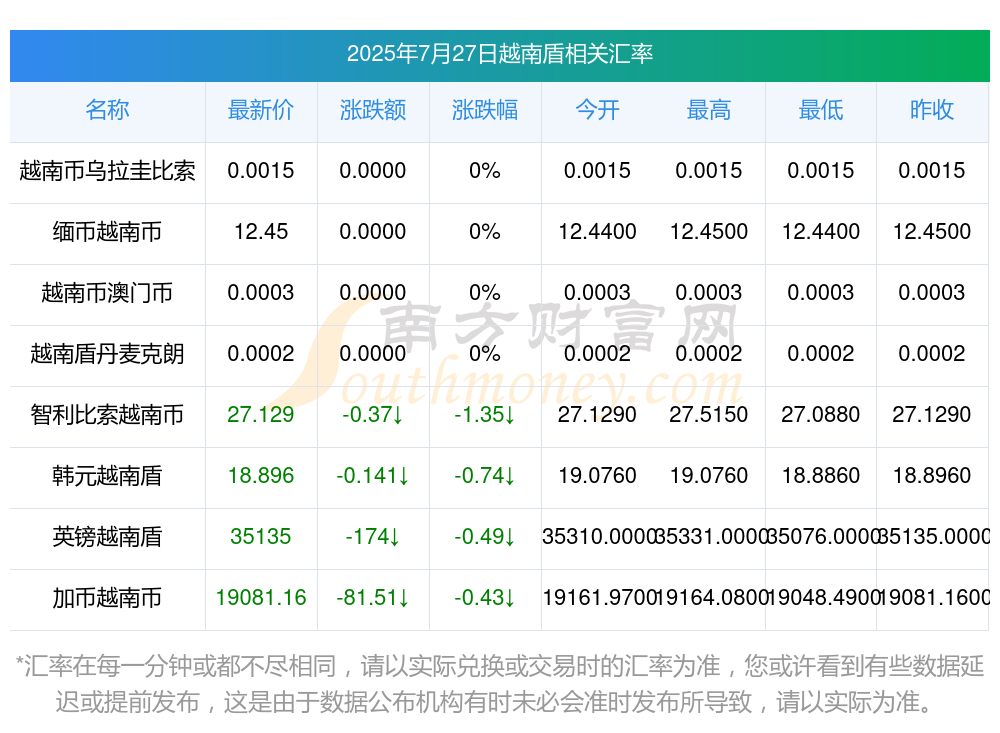
Task: Click the high value 27.5150
Action: (x=709, y=415)
